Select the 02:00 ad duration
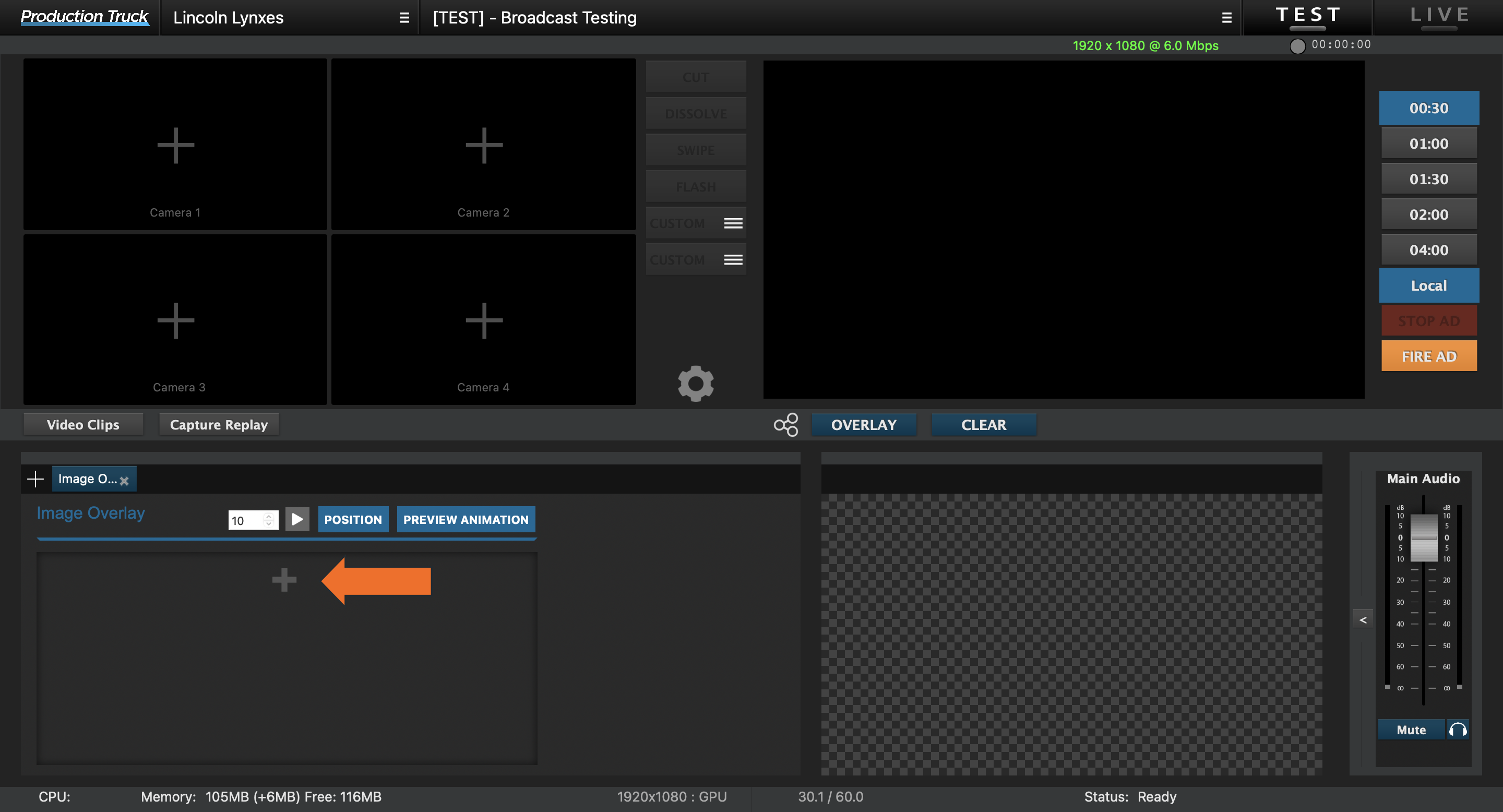 tap(1428, 214)
